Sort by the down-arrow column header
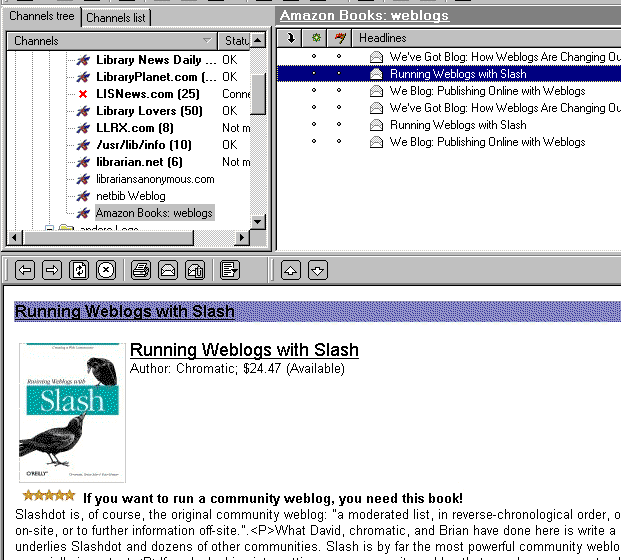Viewport: 621px width, 560px height. click(x=290, y=38)
